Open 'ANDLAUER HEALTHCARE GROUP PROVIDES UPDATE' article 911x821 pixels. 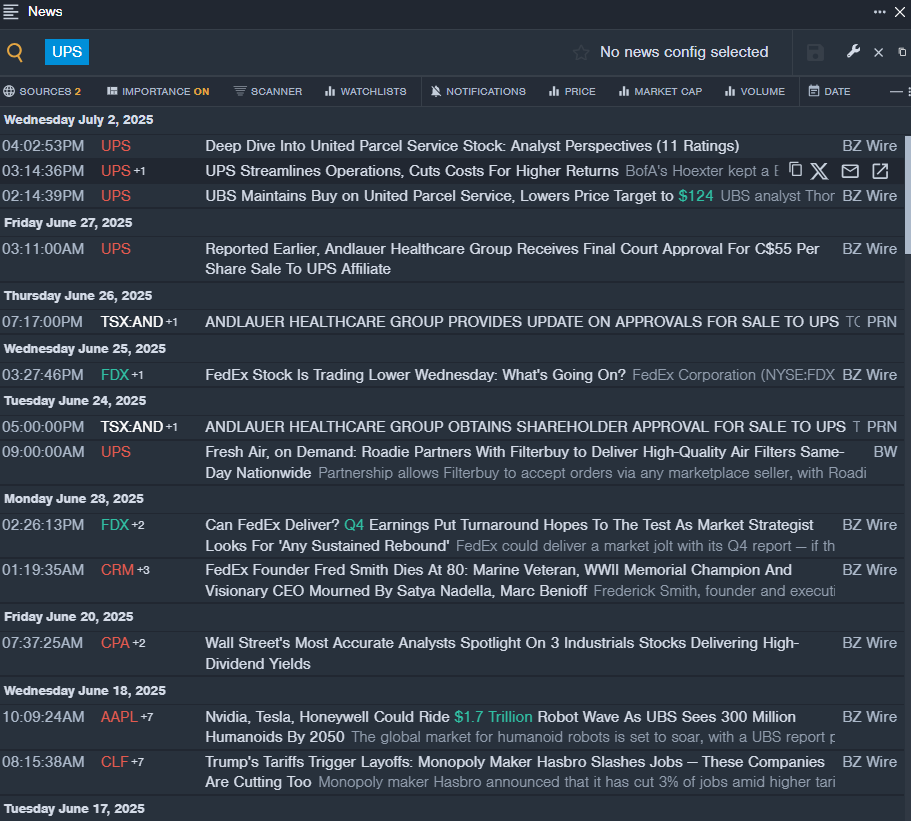coord(522,322)
